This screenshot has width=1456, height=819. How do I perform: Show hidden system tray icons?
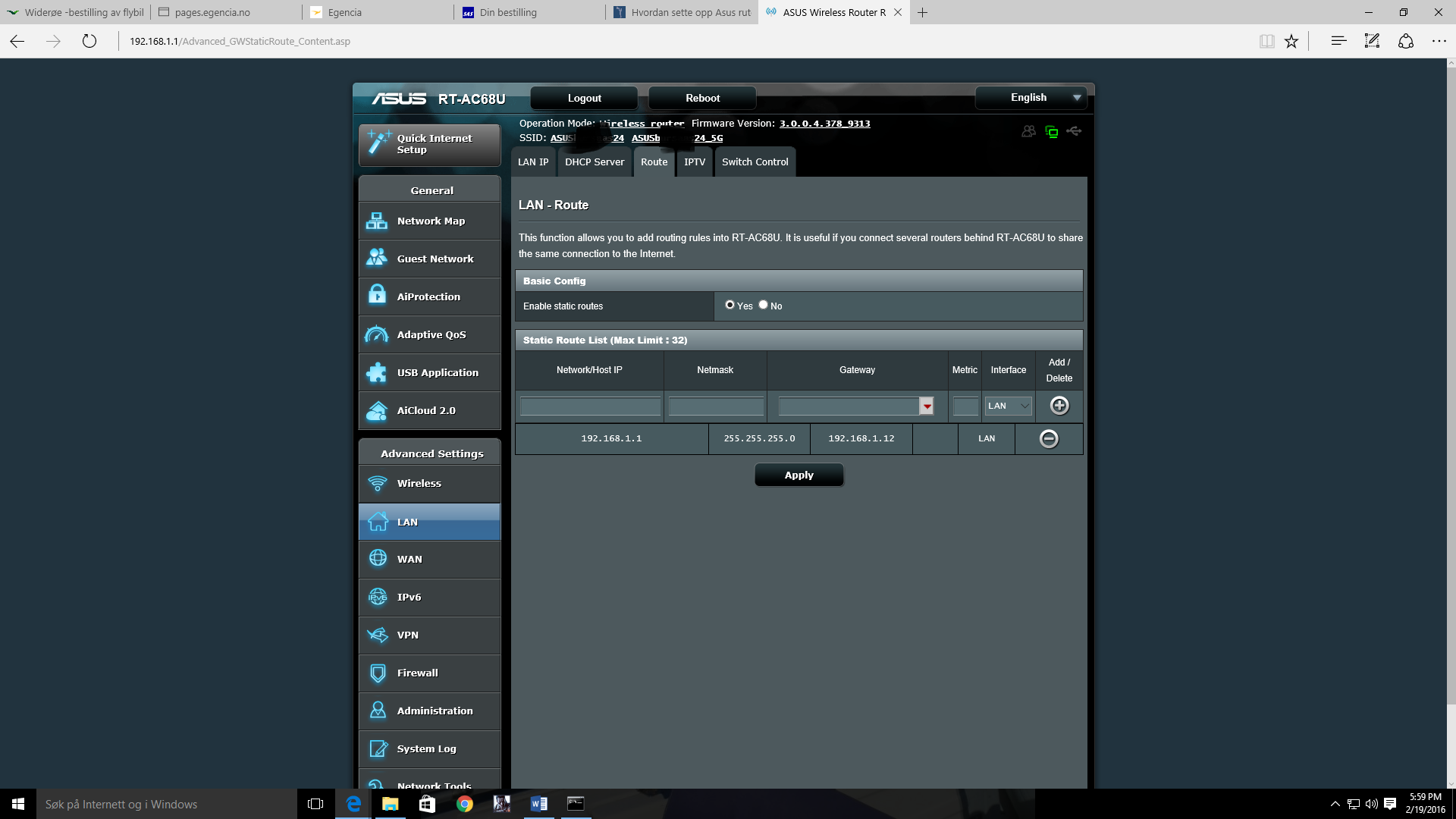click(x=1335, y=804)
